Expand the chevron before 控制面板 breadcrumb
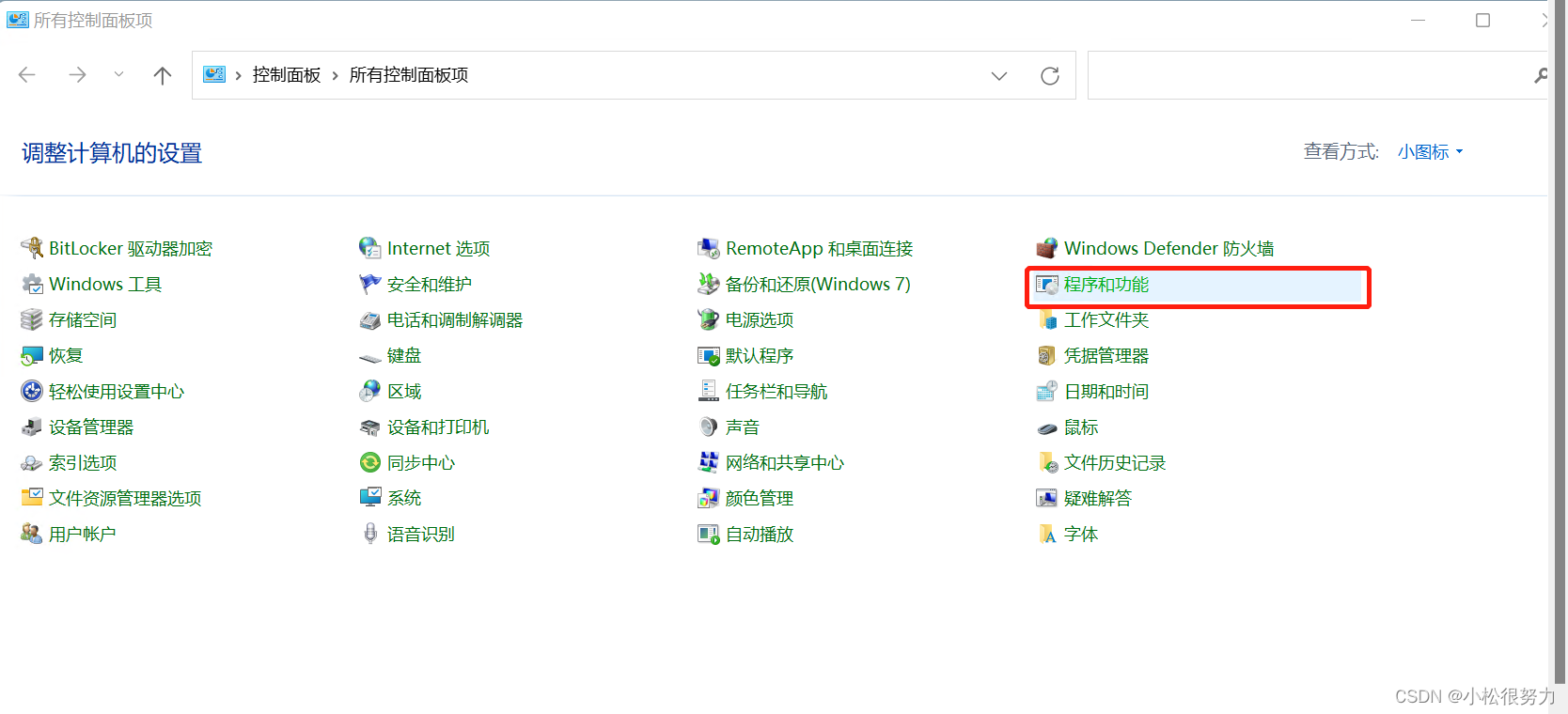 [239, 76]
